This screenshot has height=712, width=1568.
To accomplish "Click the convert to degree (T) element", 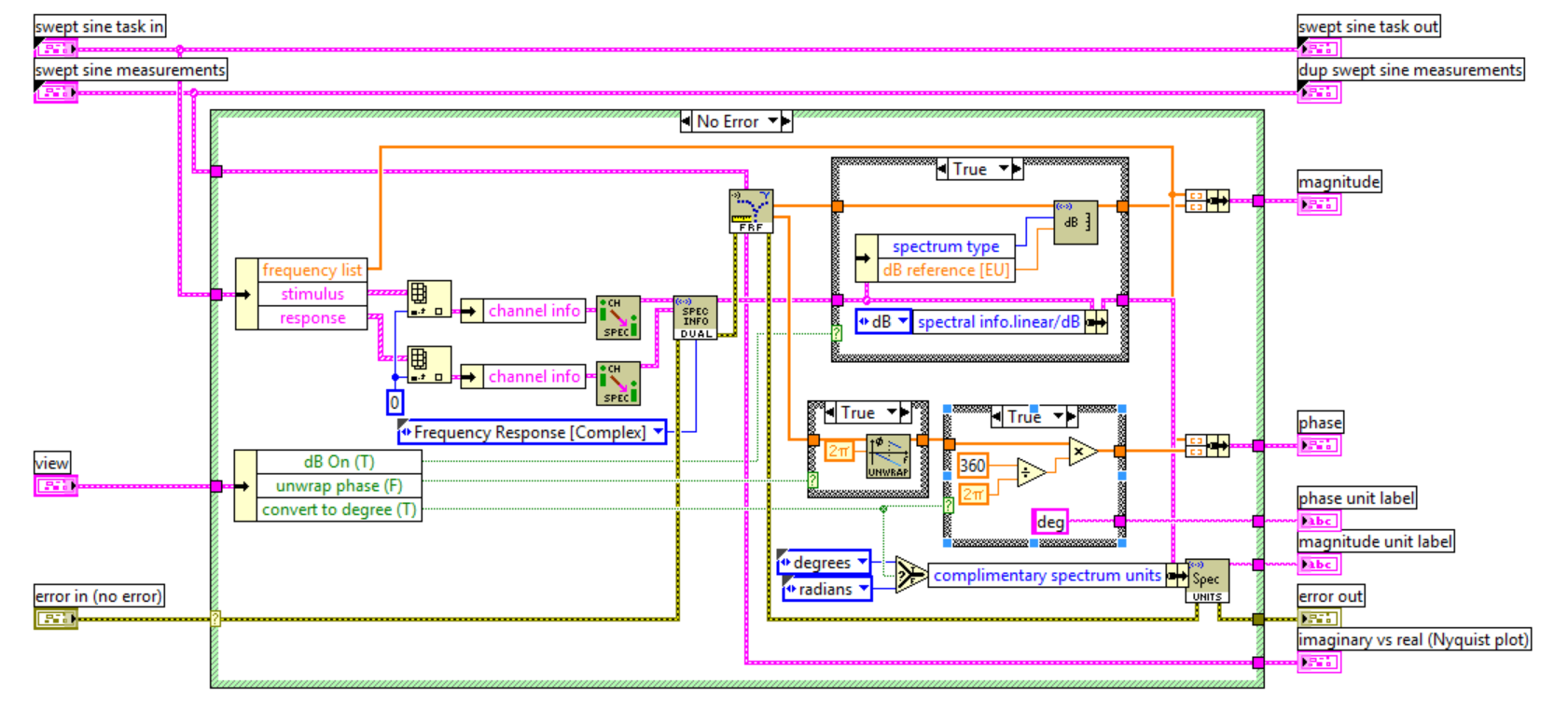I will coord(339,510).
